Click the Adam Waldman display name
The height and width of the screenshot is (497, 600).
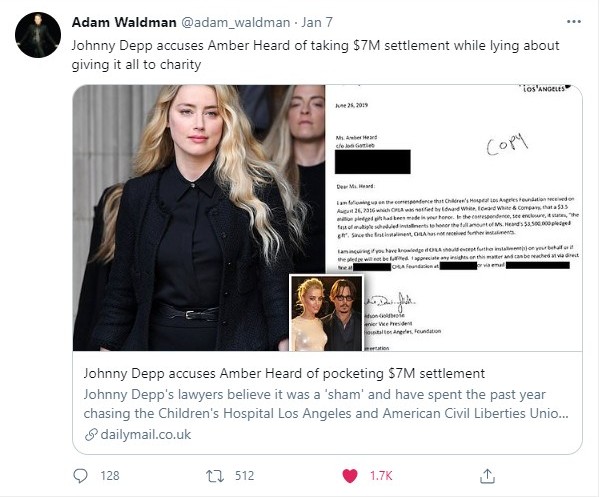124,22
